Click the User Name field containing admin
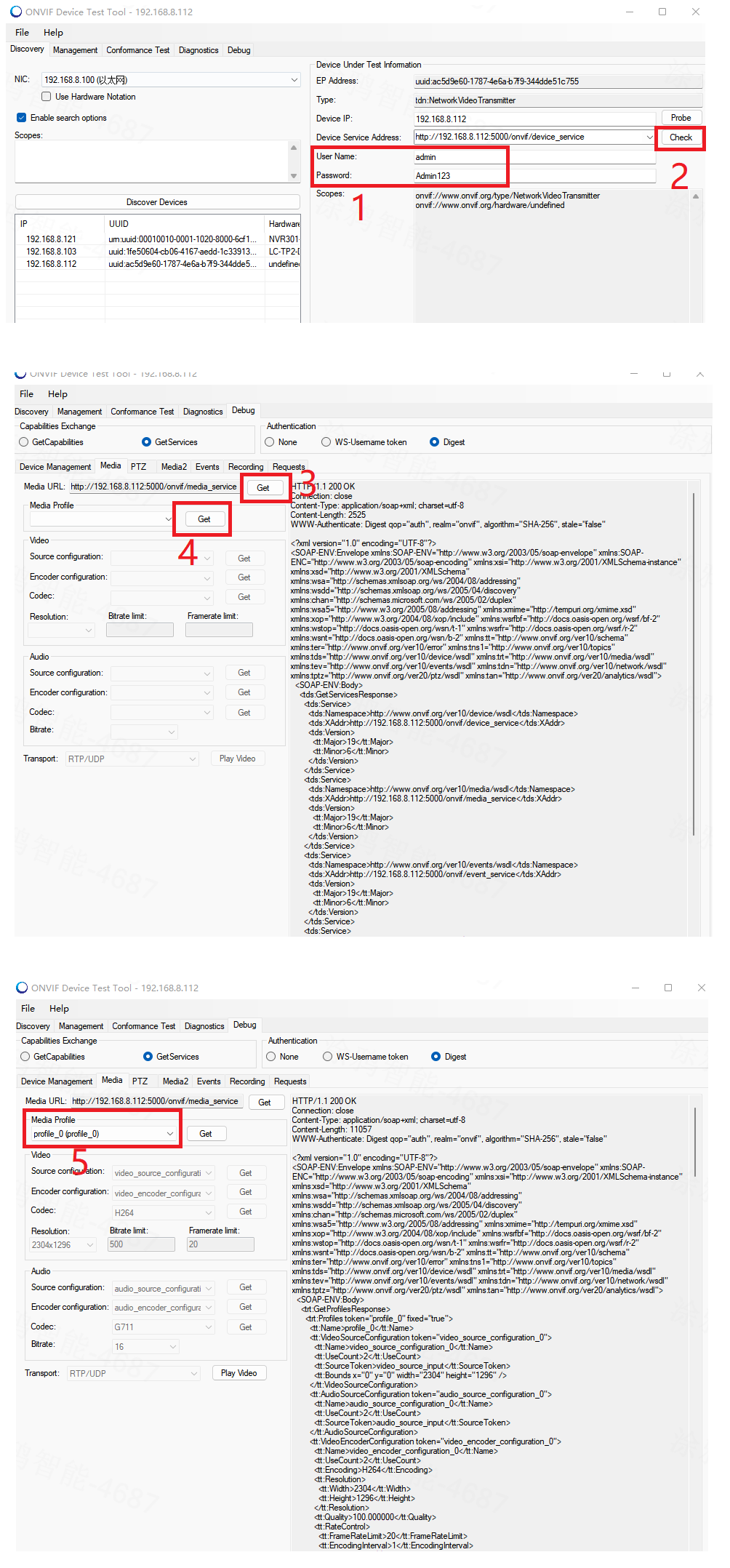 click(x=535, y=157)
